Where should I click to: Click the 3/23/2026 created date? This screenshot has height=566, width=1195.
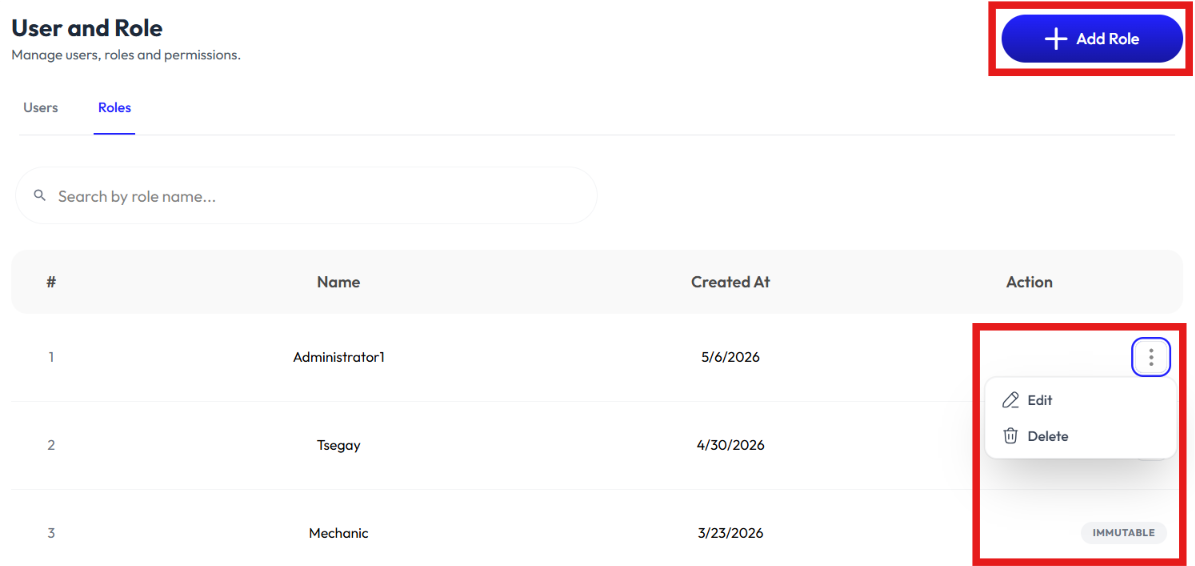point(730,533)
